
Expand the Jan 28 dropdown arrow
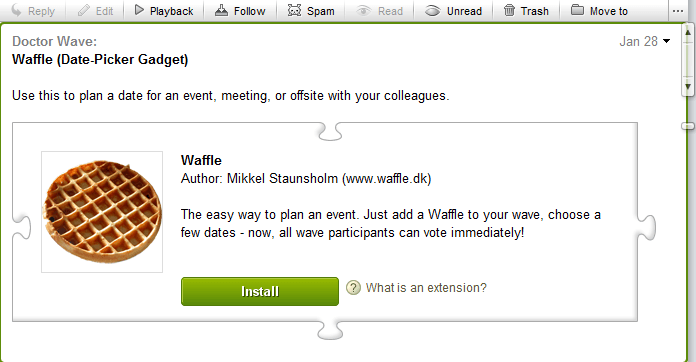(x=666, y=41)
